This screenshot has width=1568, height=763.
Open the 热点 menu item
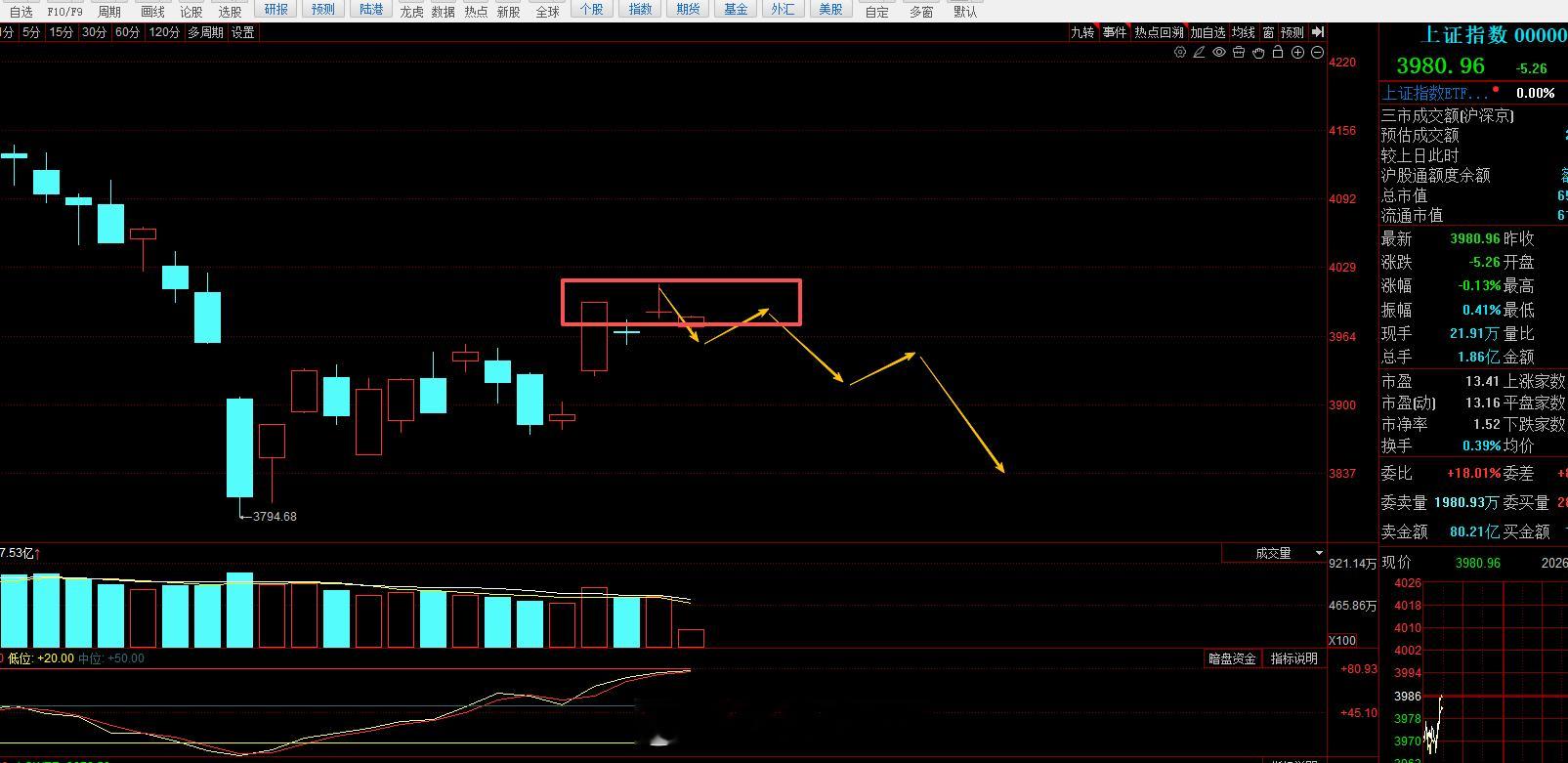click(476, 12)
